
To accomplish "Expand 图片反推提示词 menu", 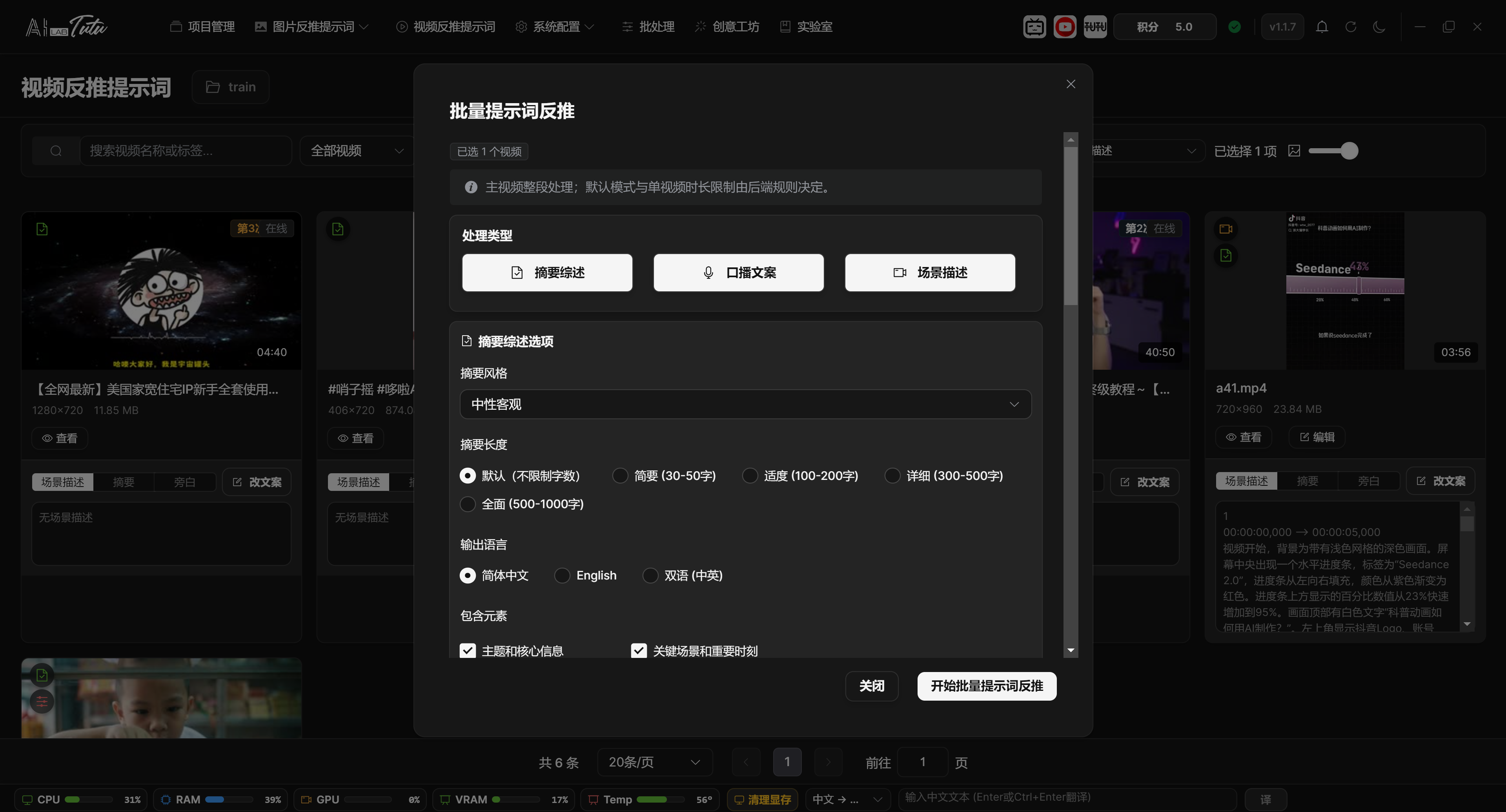I will click(x=311, y=27).
